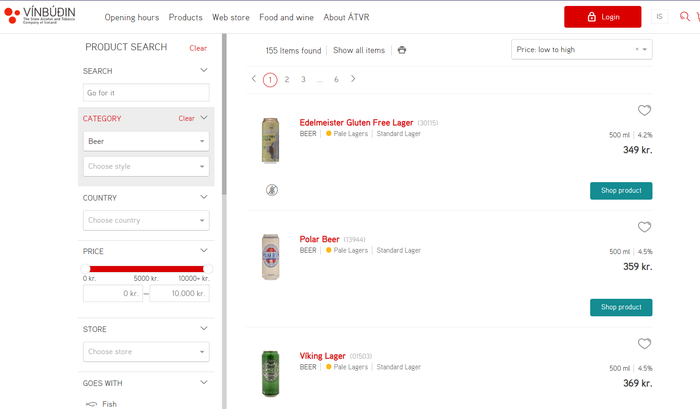This screenshot has width=700, height=409.
Task: Click the print icon next to Show all items
Action: [402, 50]
